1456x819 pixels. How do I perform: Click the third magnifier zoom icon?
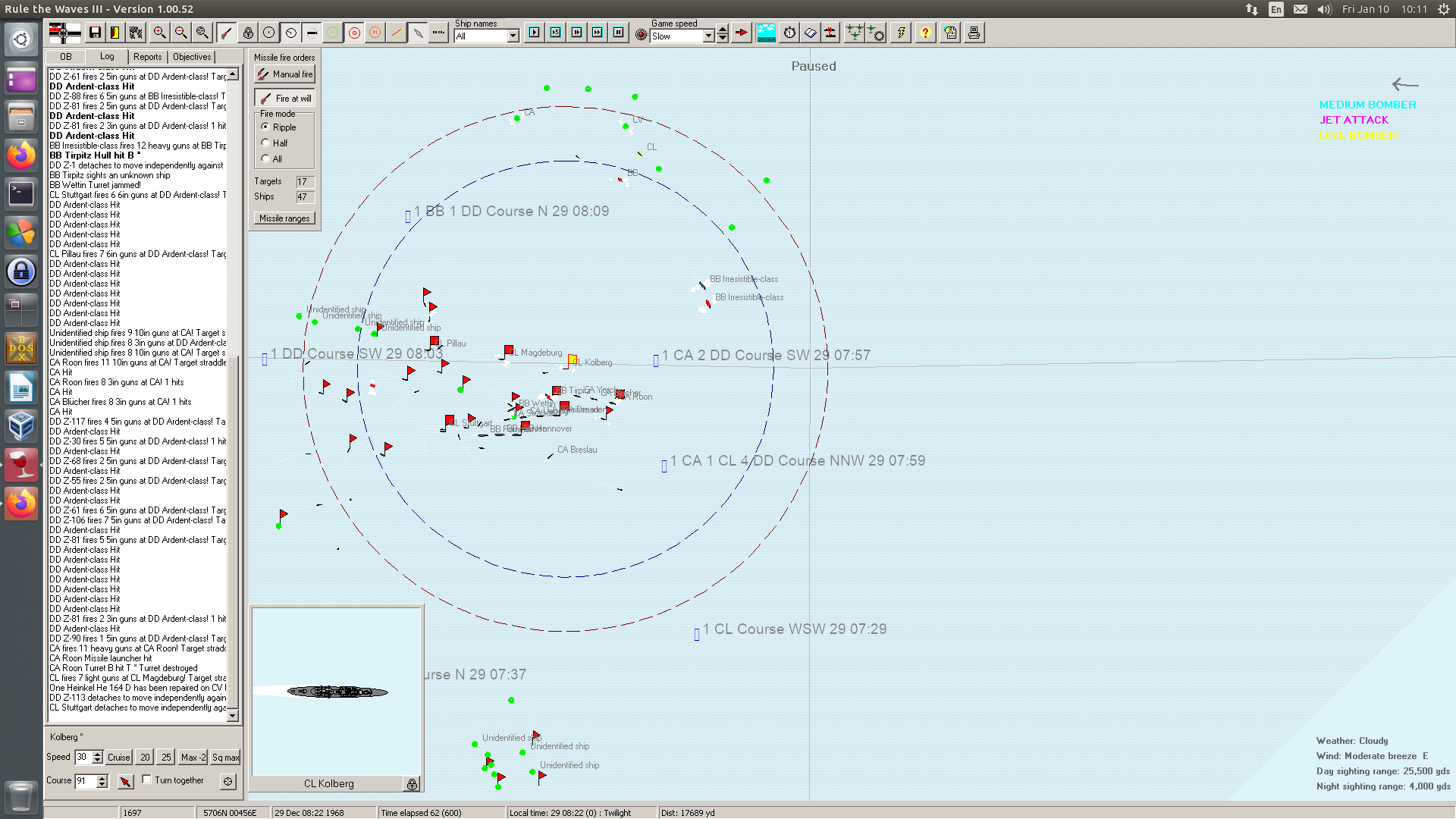[202, 33]
